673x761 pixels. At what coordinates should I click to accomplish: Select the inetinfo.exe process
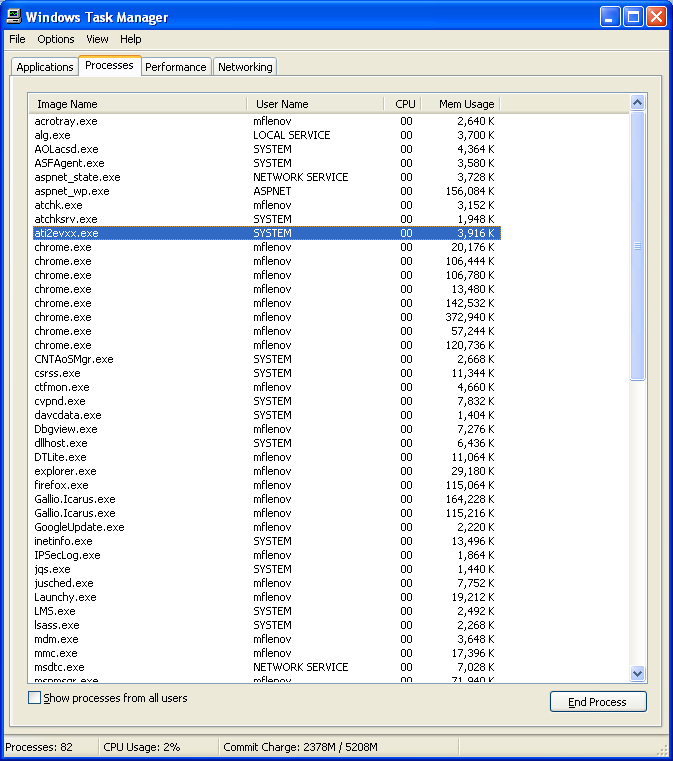point(266,541)
